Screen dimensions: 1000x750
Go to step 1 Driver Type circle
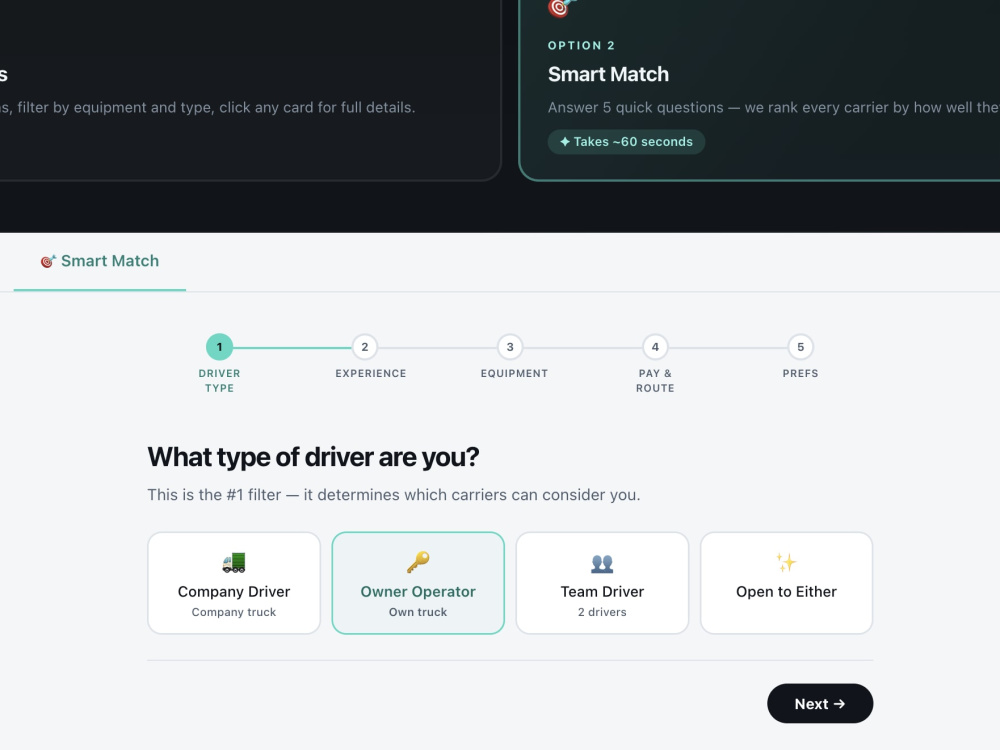point(219,347)
